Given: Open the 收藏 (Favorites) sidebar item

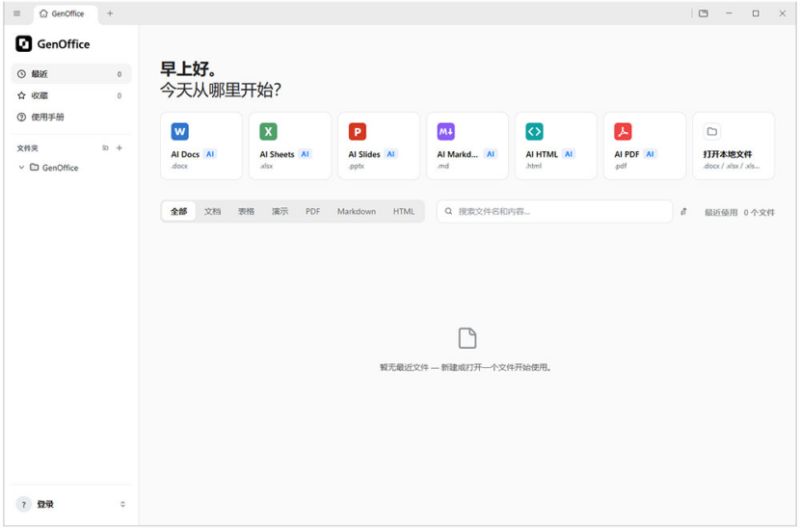Looking at the screenshot, I should (x=71, y=95).
